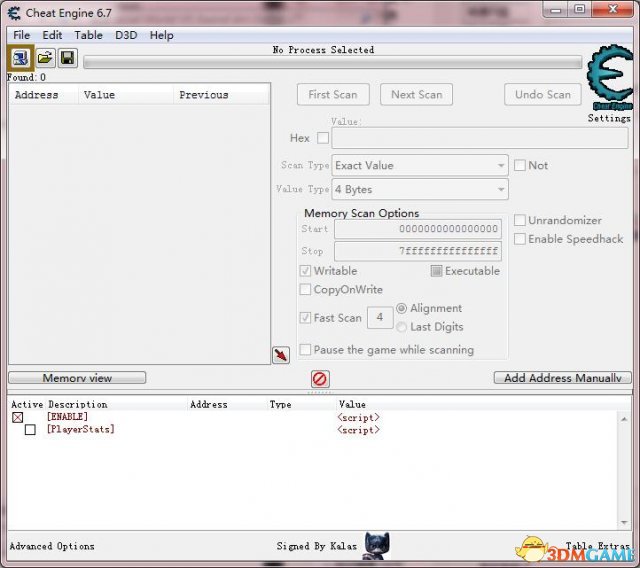Click the First Scan button
Screen dimensions: 640x568
click(333, 95)
